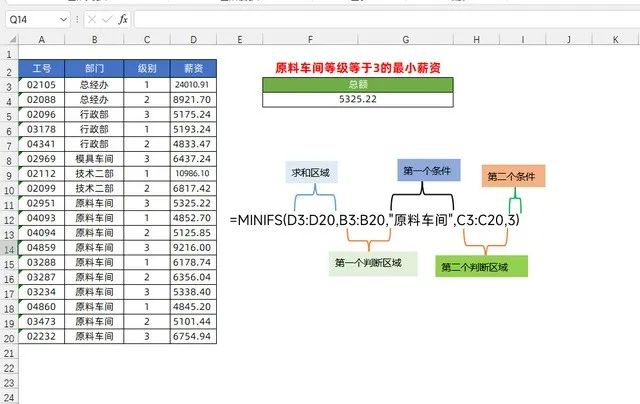Click the red title 原料车间等级等于3的最小薪资
The width and height of the screenshot is (640, 404).
[x=358, y=68]
